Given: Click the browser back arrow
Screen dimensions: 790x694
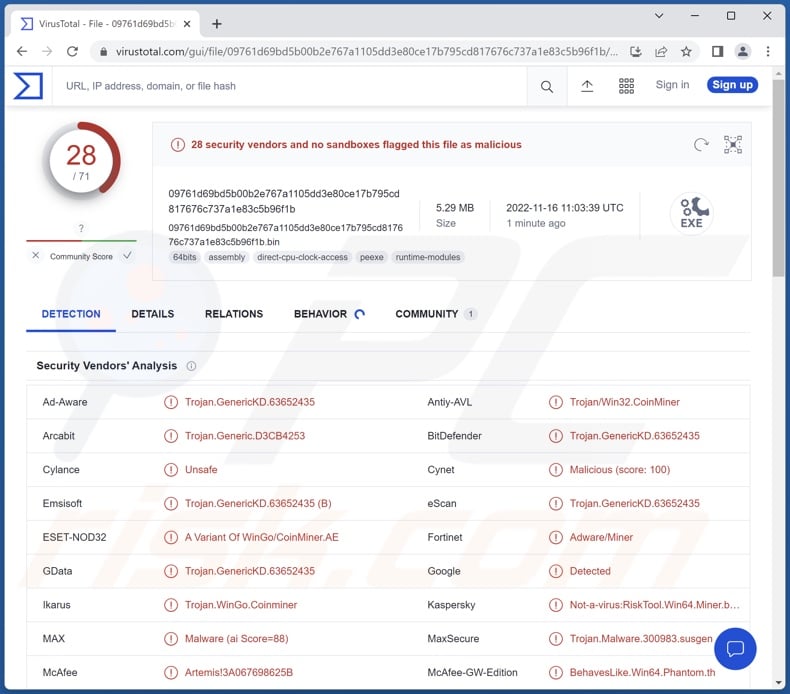Looking at the screenshot, I should 22,51.
